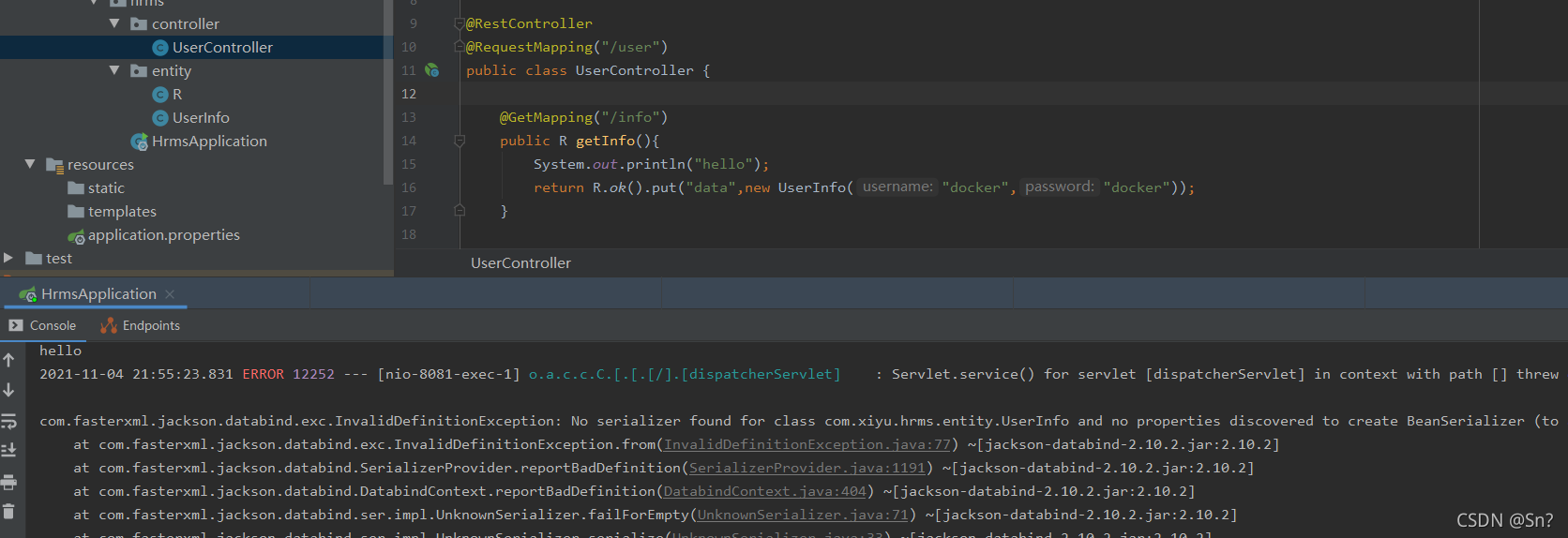Toggle scroll to end of console
Image resolution: width=1568 pixels, height=538 pixels.
8,450
